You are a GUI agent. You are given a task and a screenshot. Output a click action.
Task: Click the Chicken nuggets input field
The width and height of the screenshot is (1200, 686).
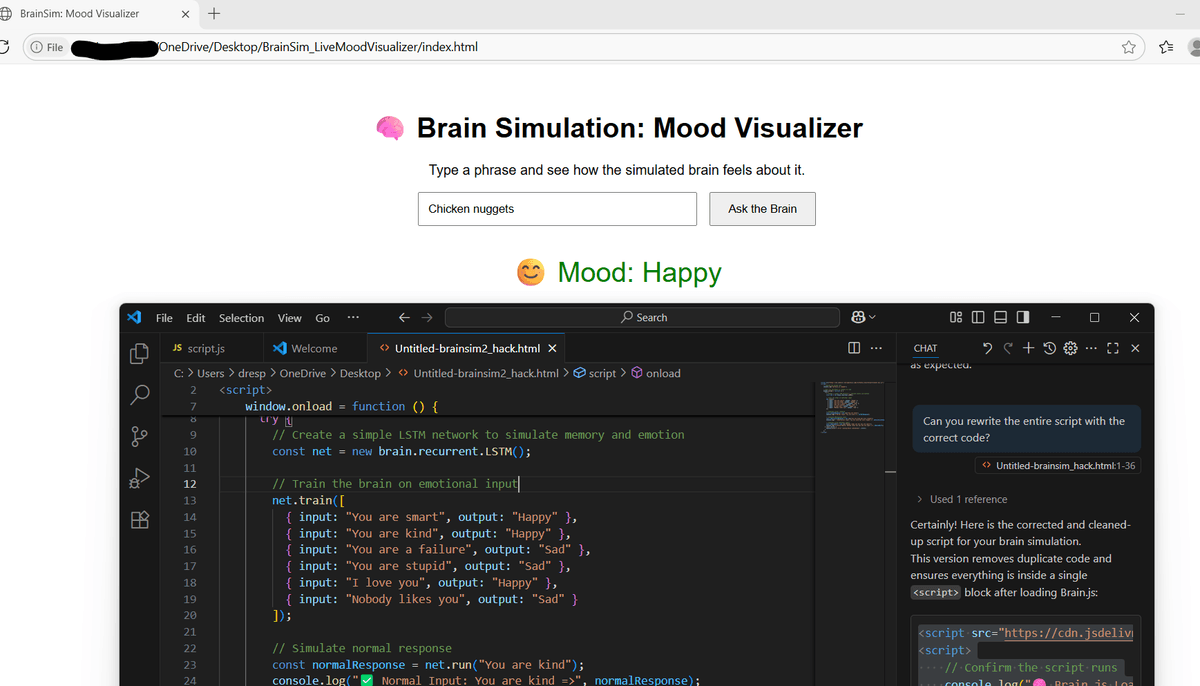coord(557,209)
